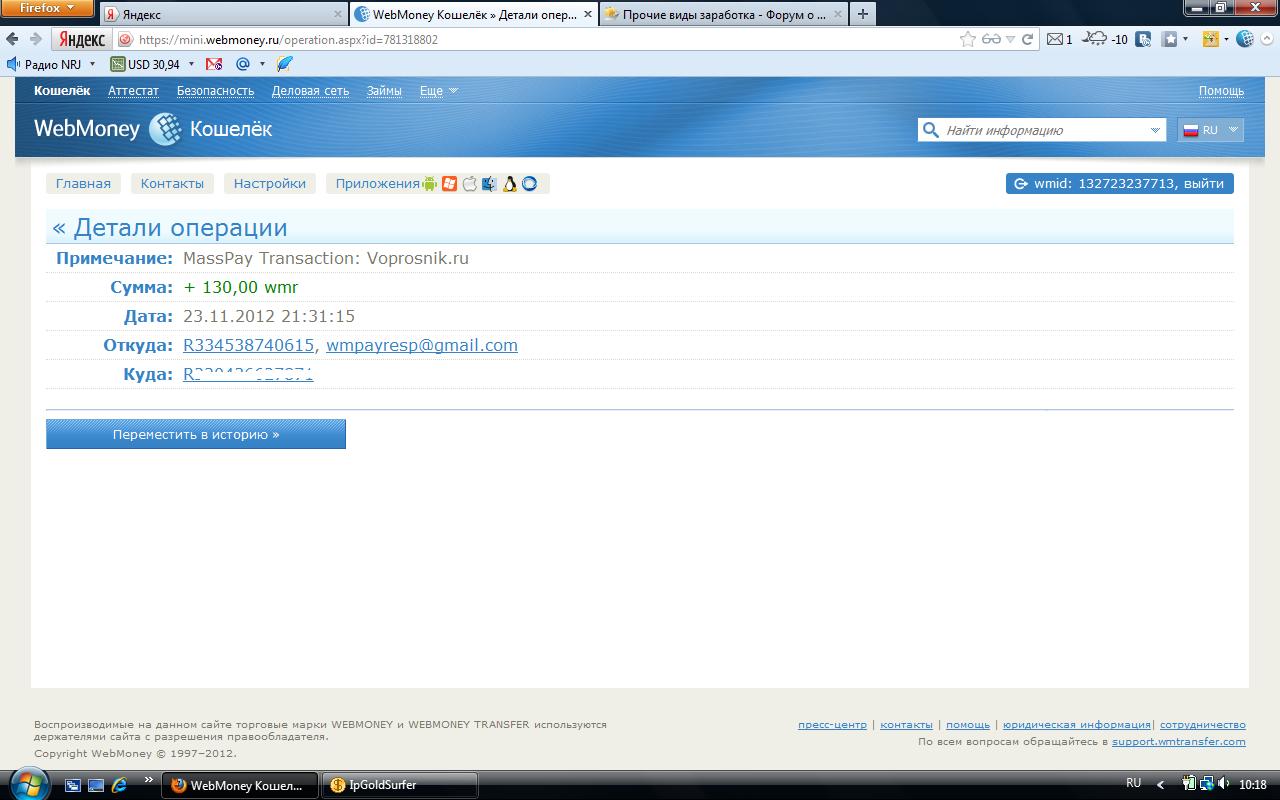Click the blue feather icon in bookmarks toolbar

(x=285, y=64)
